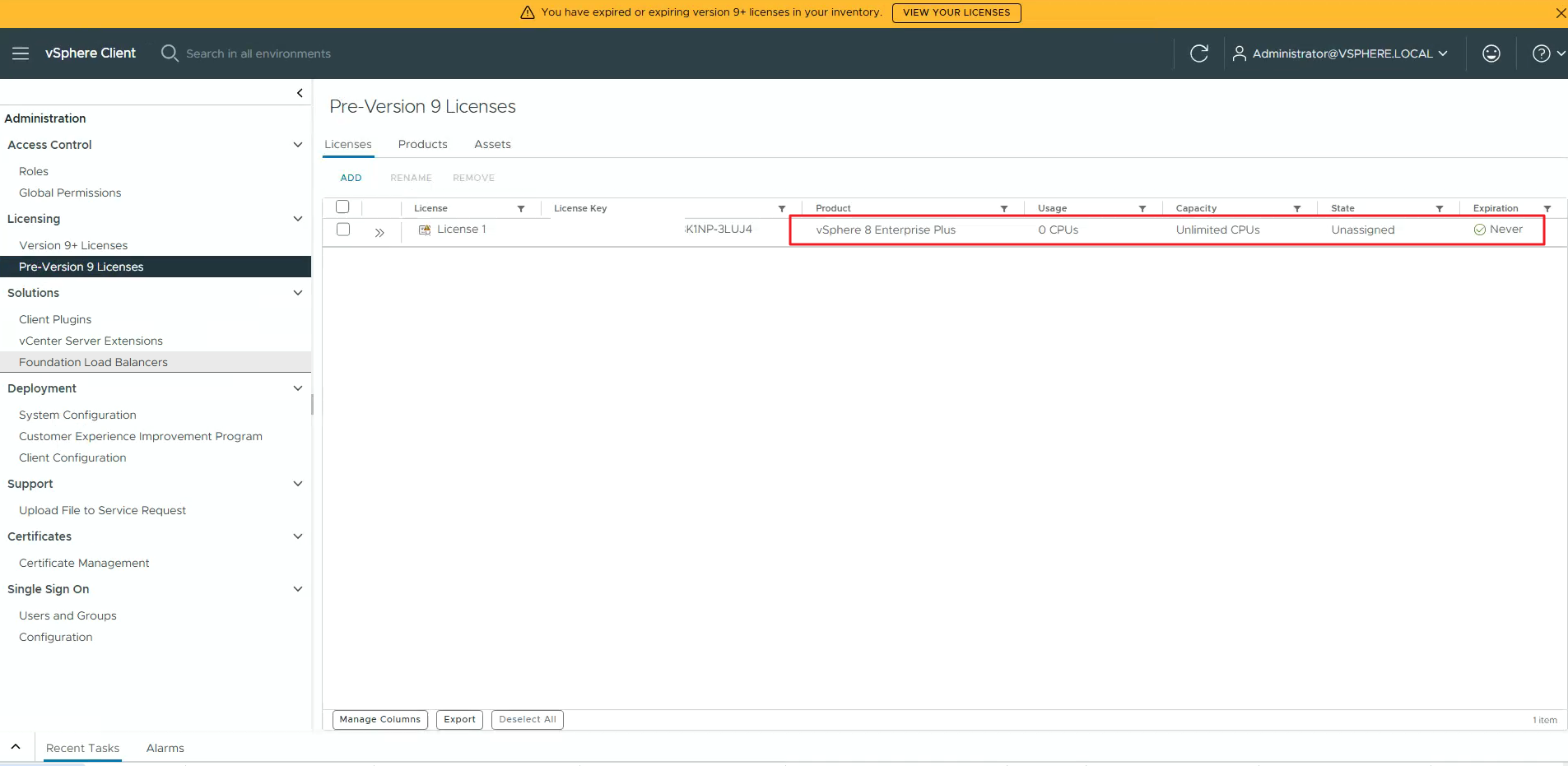Open Single Sign On Configuration
This screenshot has height=766, width=1568.
55,637
